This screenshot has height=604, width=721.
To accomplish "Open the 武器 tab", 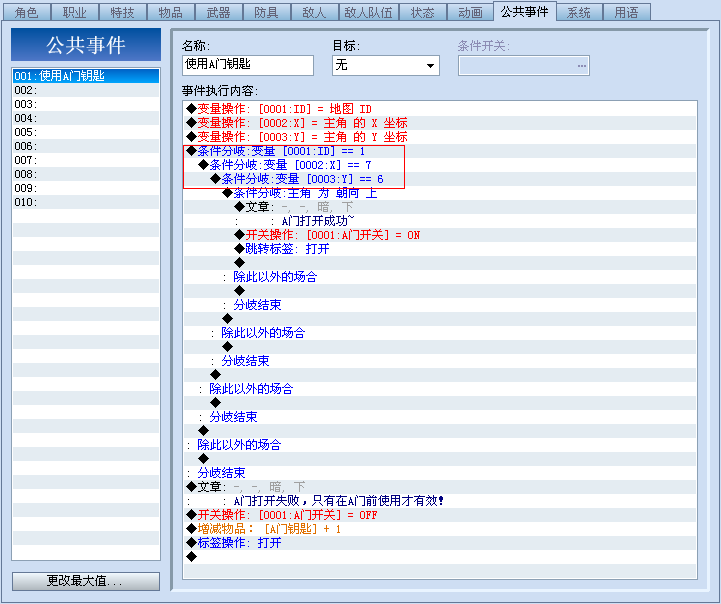I will click(x=218, y=12).
